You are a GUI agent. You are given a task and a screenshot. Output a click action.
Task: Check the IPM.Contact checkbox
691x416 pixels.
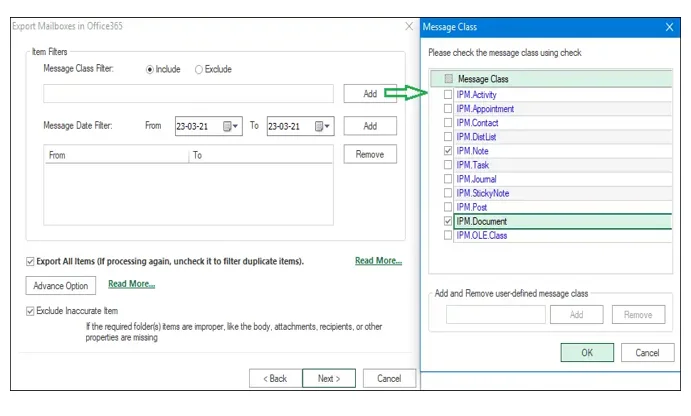click(x=448, y=123)
